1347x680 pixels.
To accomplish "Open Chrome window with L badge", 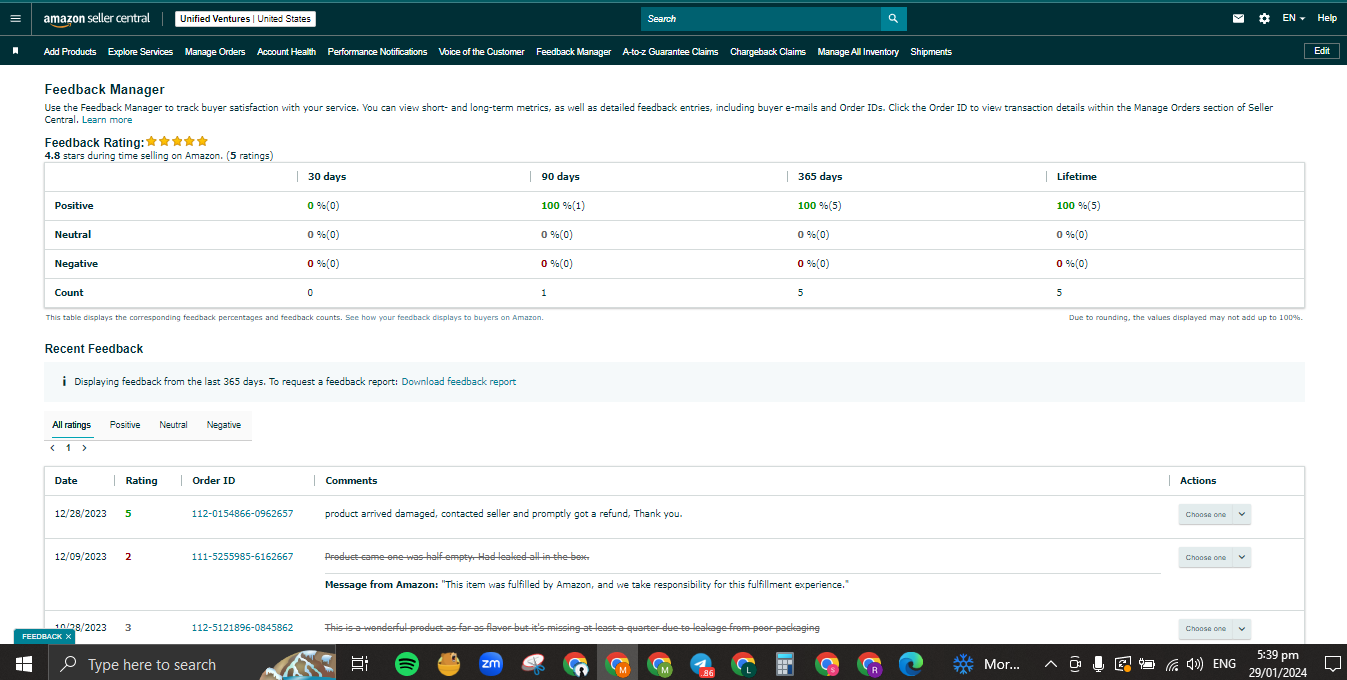I will pyautogui.click(x=743, y=663).
